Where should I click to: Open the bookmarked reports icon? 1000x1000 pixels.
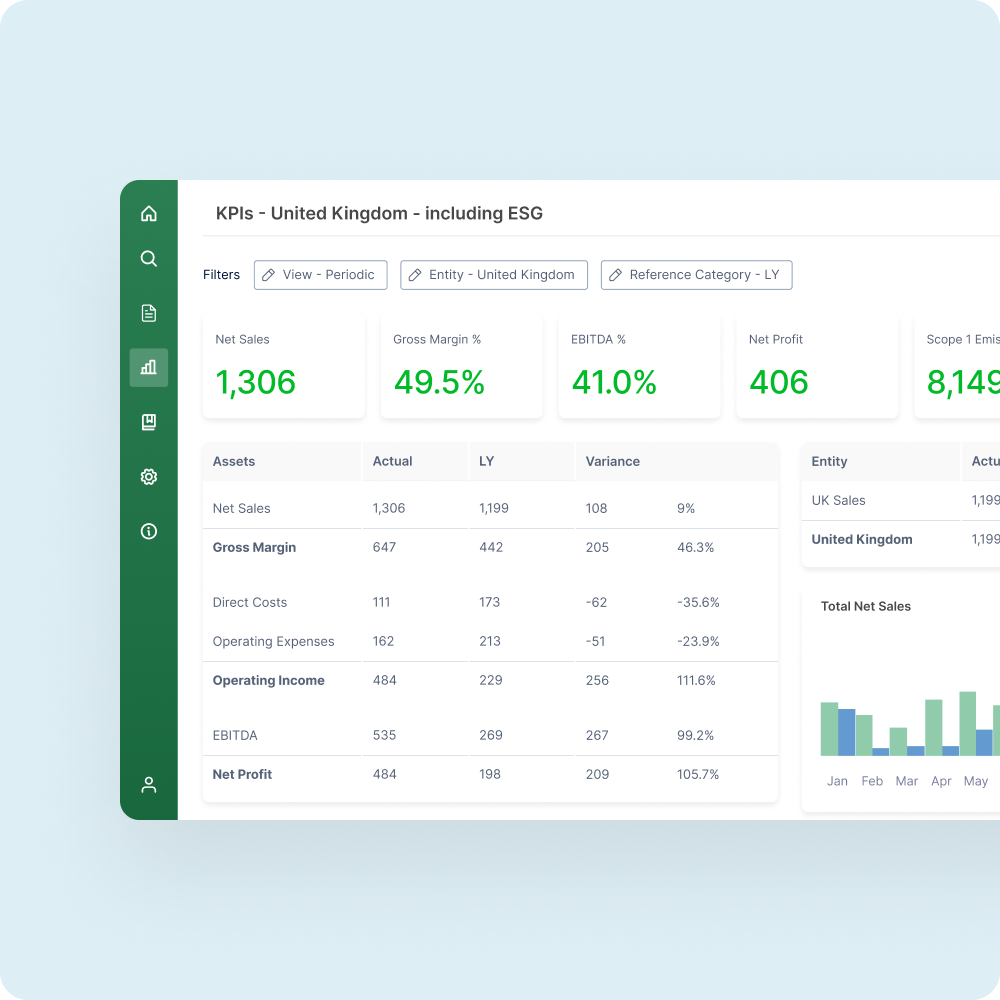click(x=149, y=421)
